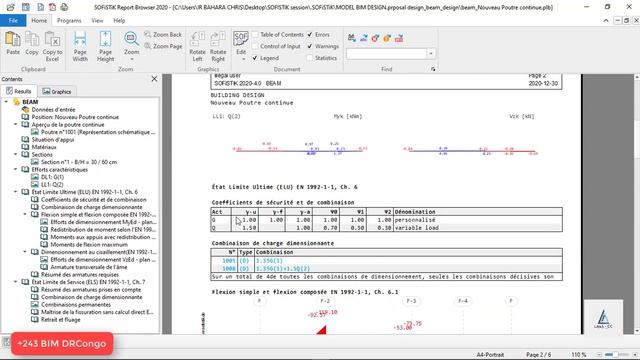Viewport: 640px width, 360px height.
Task: Open the Edit dropdown arrow below SOF icon
Action: click(x=243, y=59)
